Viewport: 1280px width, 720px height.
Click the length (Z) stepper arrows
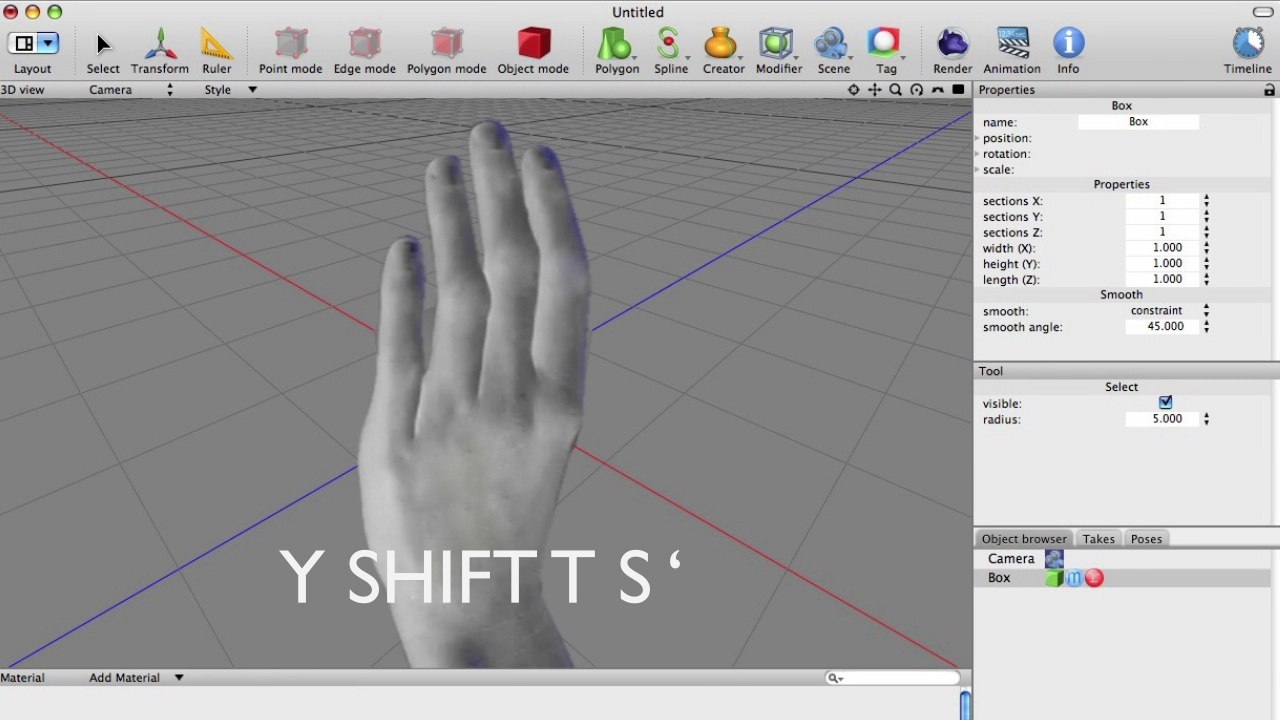tap(1206, 279)
